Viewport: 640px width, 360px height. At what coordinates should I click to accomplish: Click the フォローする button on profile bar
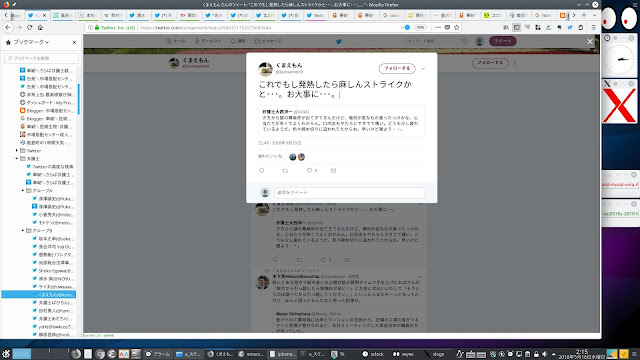[x=490, y=63]
